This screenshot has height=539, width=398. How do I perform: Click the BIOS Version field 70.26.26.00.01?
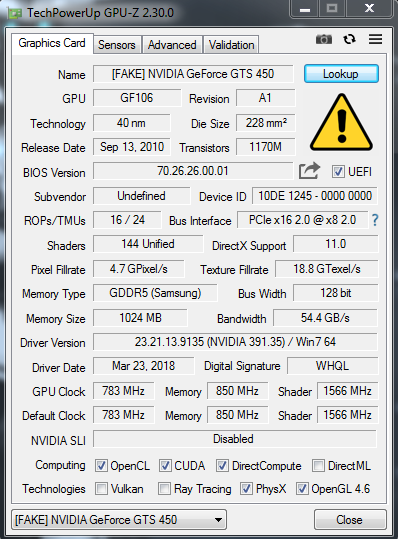[193, 171]
